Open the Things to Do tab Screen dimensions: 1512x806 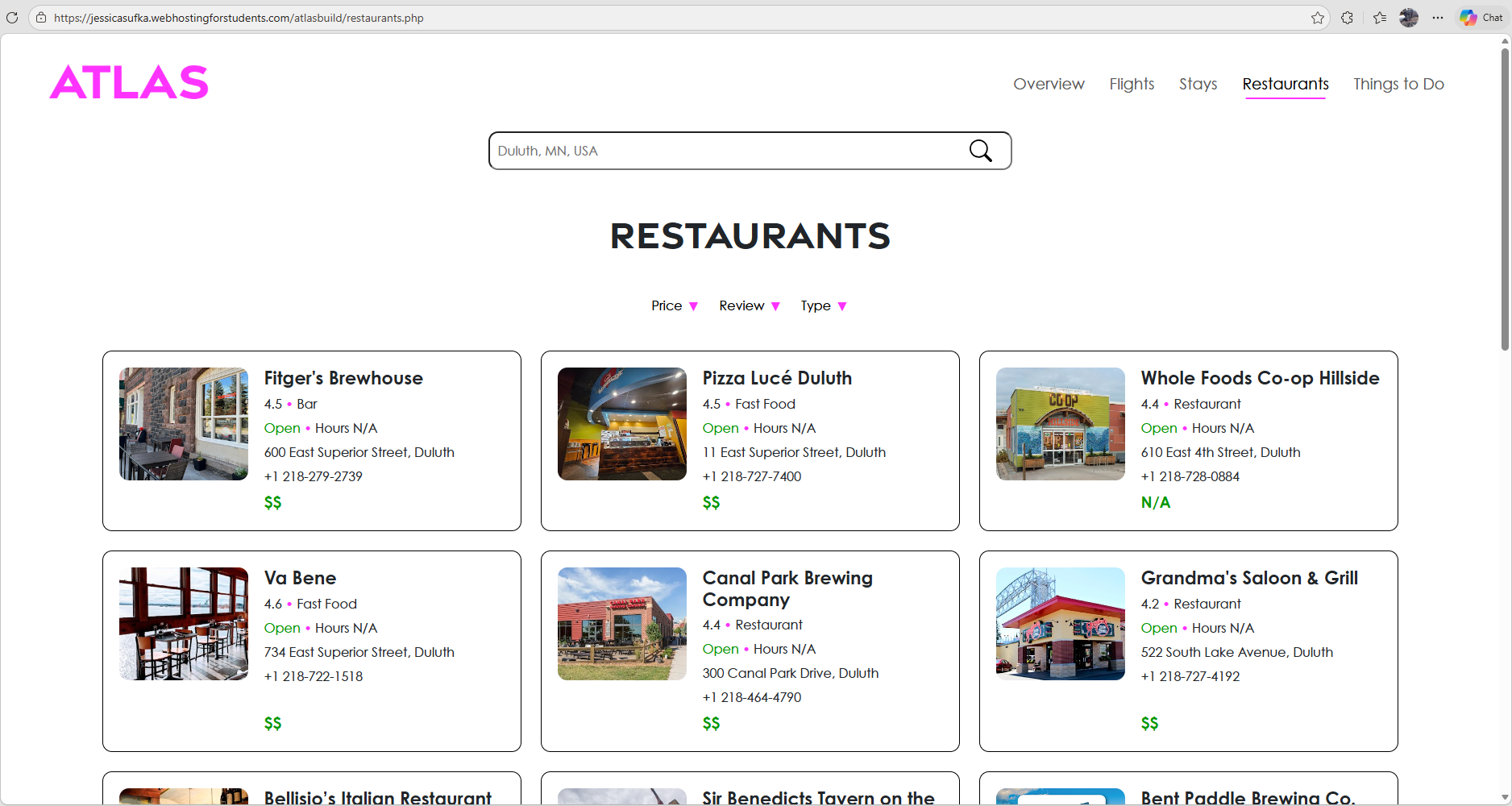coord(1398,84)
